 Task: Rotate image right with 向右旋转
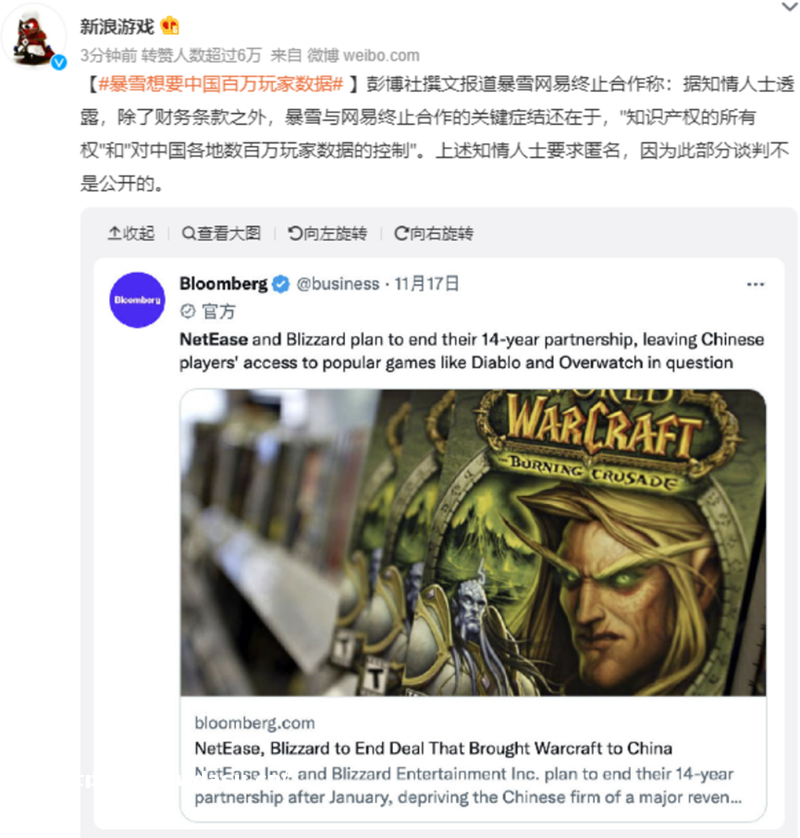click(x=433, y=234)
